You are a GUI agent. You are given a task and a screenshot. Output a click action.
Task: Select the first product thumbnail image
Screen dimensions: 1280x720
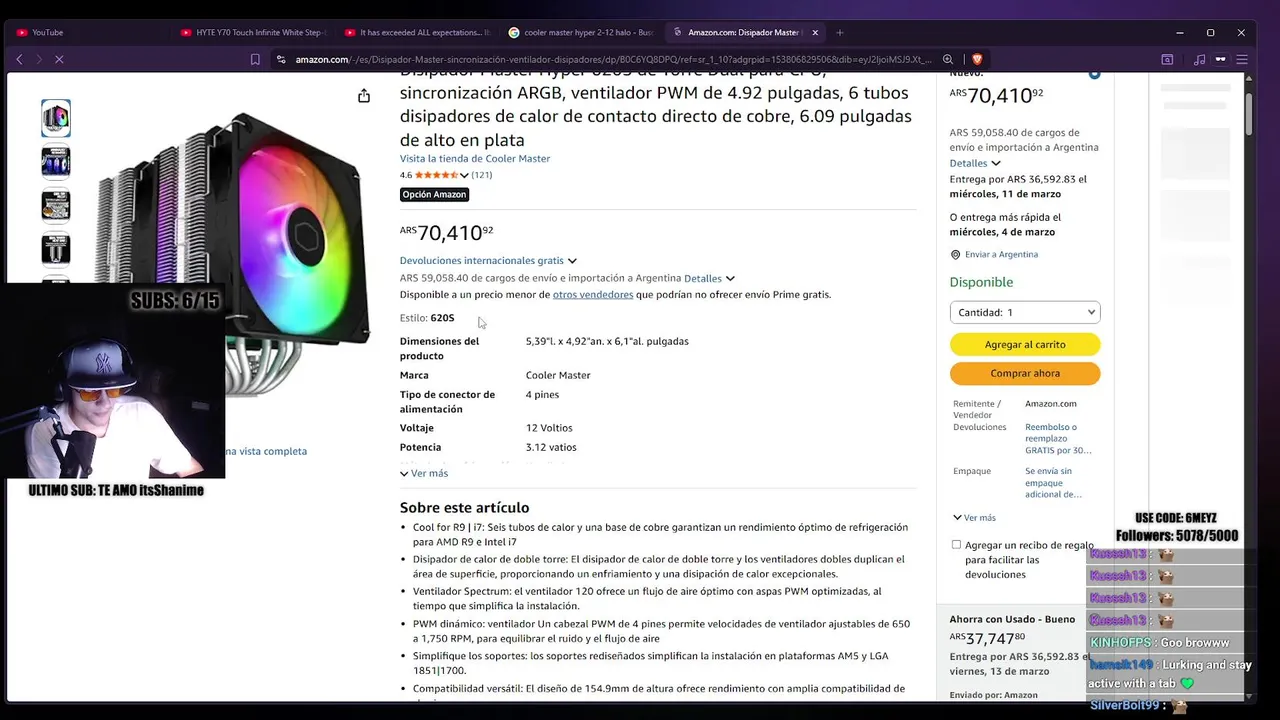point(56,118)
